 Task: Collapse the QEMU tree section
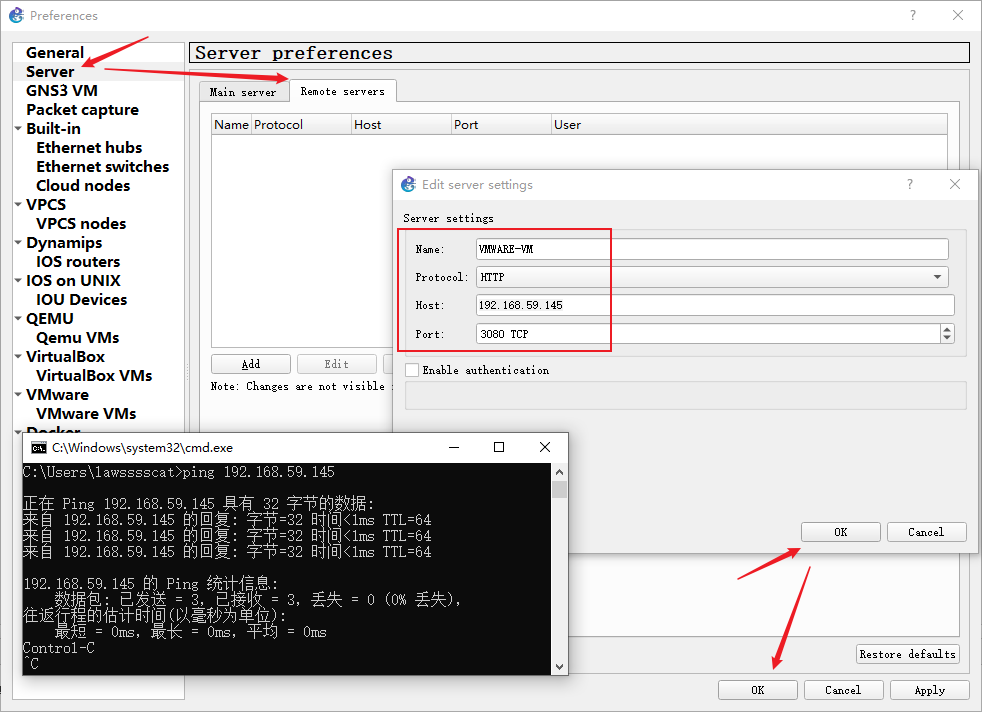click(18, 318)
